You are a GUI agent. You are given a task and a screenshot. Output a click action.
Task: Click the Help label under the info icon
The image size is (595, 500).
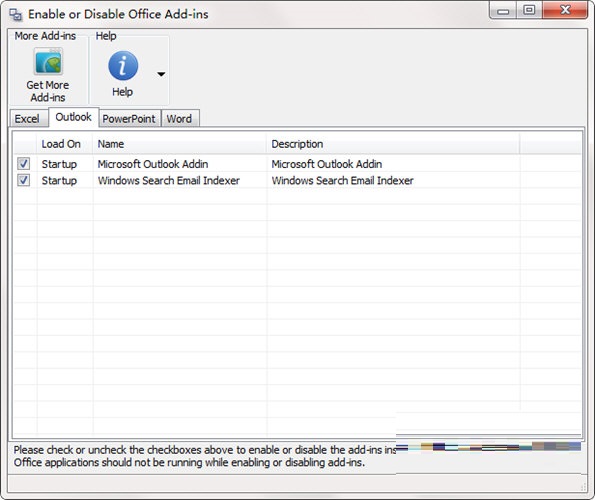[x=123, y=92]
